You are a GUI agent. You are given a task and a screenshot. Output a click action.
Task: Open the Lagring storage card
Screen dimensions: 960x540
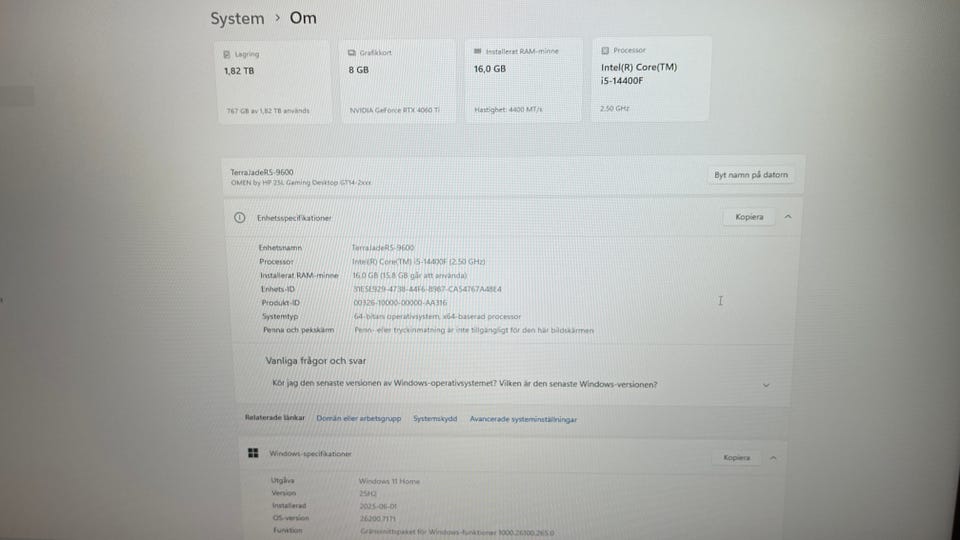coord(274,82)
